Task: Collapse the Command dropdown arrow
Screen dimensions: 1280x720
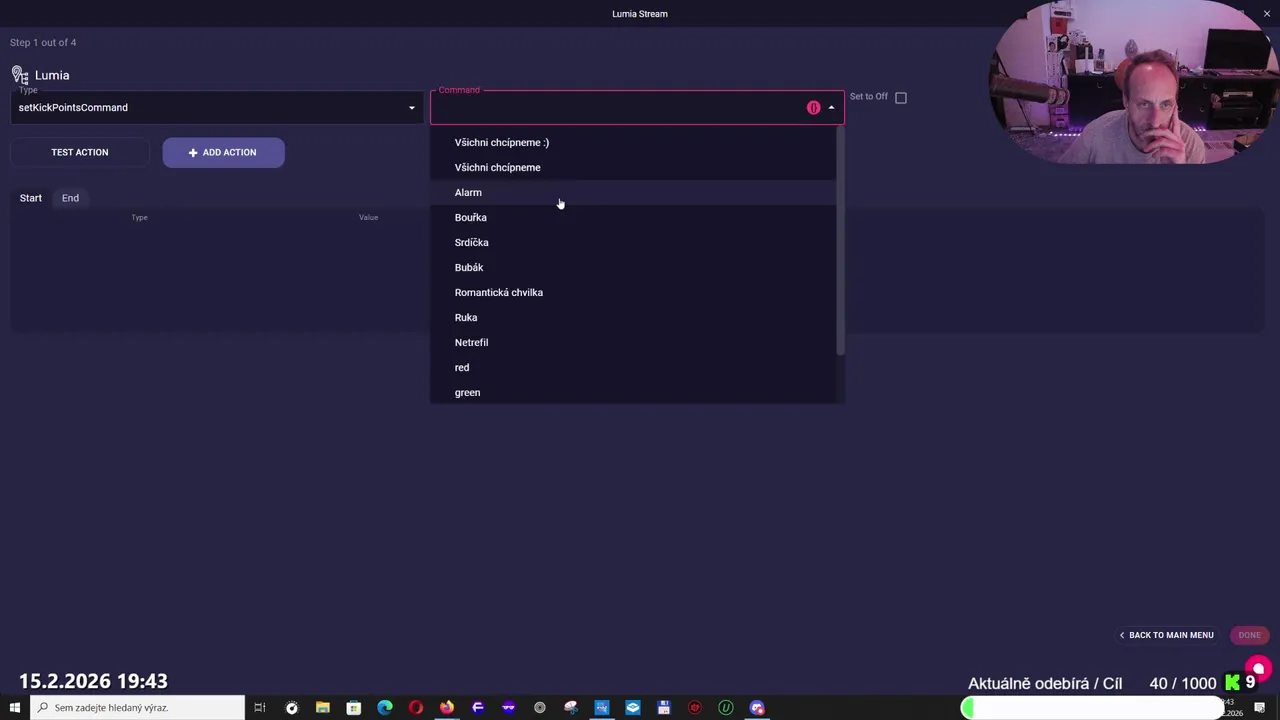Action: (831, 108)
